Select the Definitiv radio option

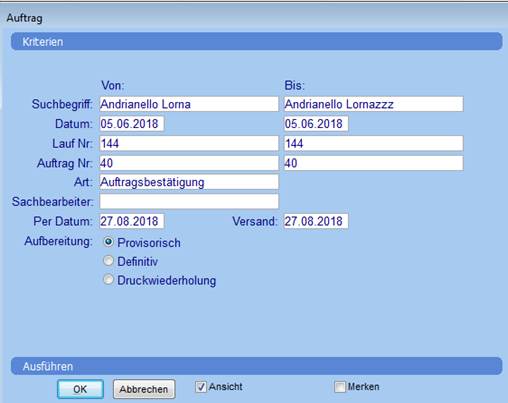[x=108, y=261]
